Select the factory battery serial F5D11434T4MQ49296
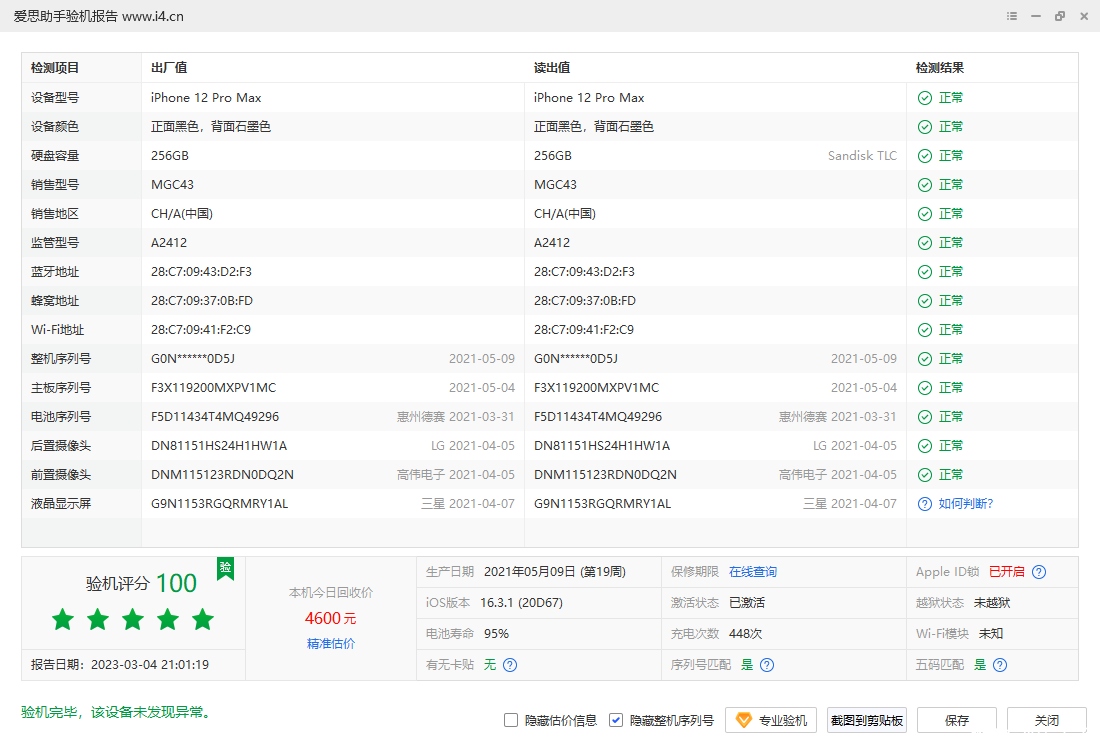Viewport: 1100px width, 749px height. [215, 417]
